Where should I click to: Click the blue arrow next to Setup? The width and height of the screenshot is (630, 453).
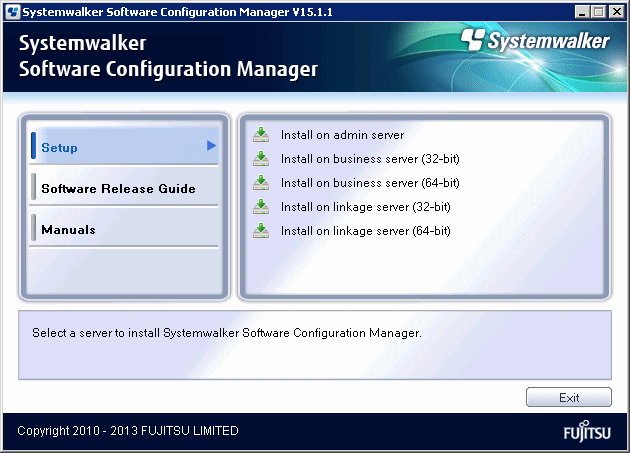click(x=211, y=146)
